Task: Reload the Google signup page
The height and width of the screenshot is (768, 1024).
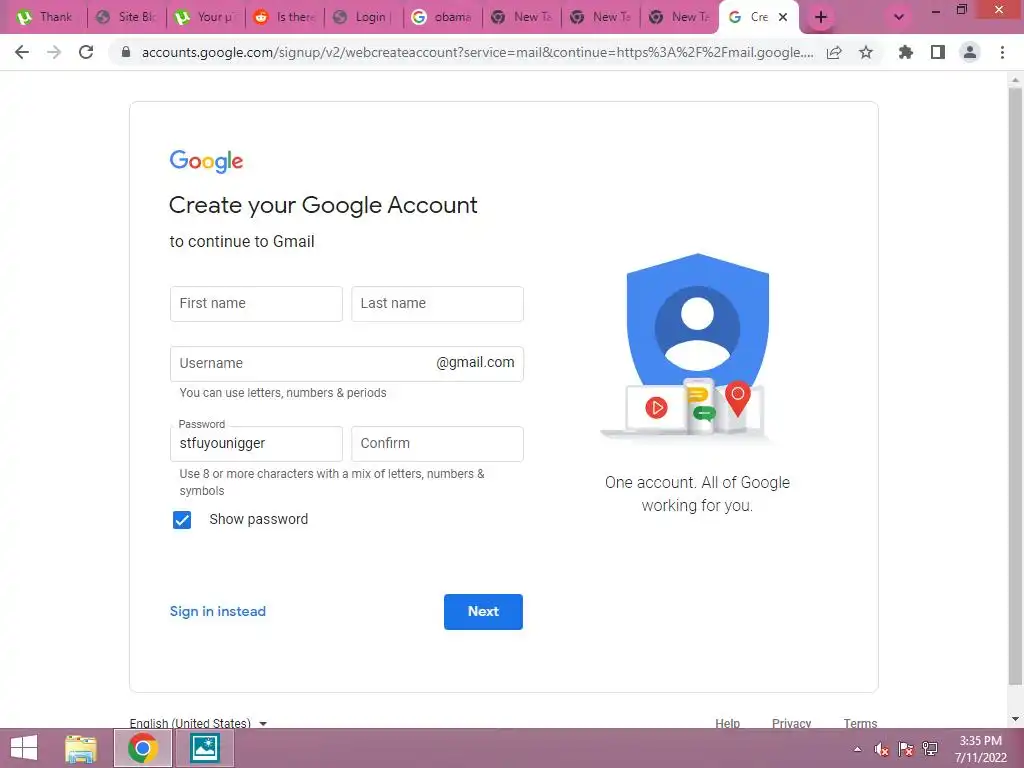Action: click(x=86, y=52)
